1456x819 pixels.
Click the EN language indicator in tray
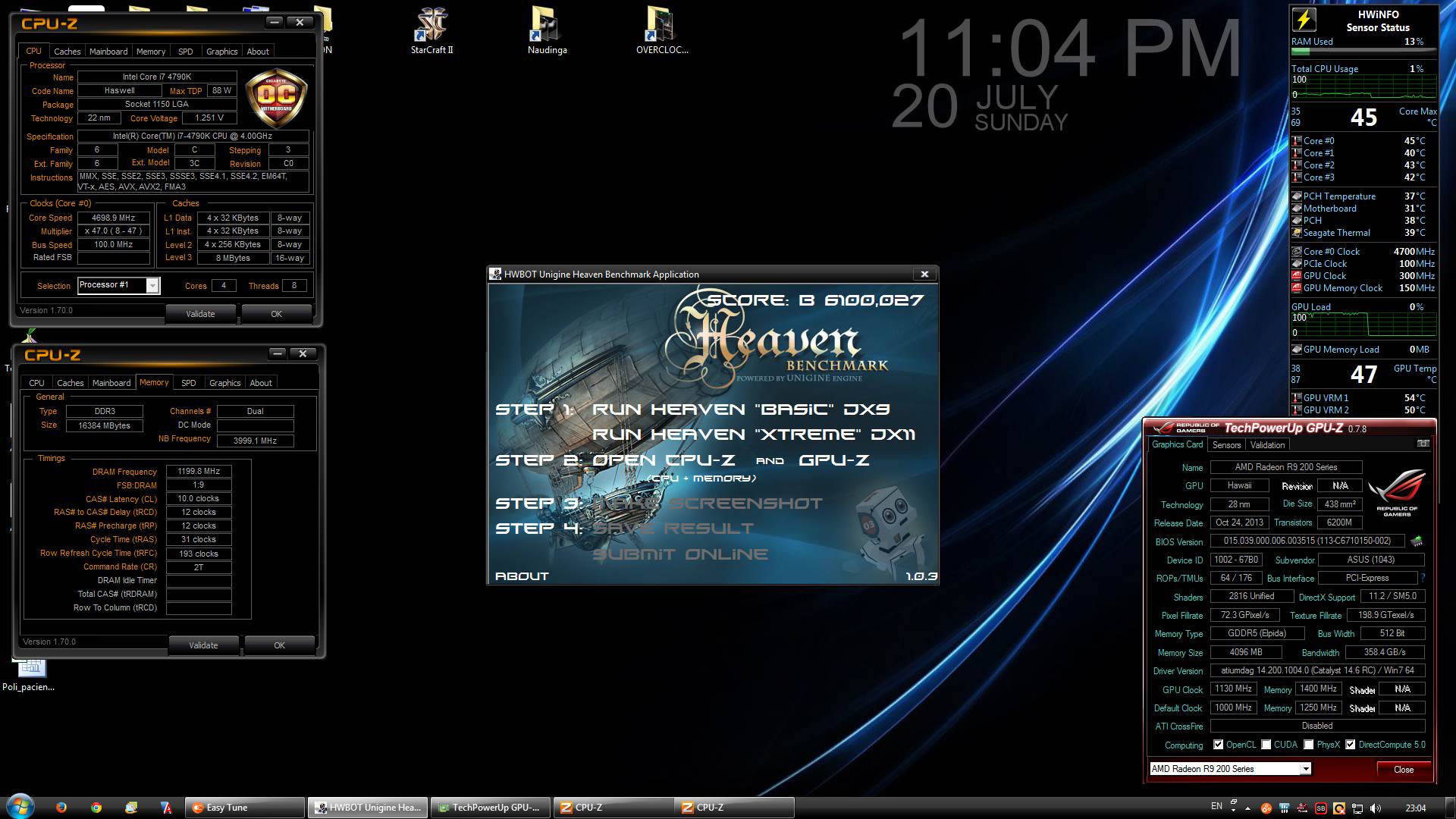tap(1216, 807)
